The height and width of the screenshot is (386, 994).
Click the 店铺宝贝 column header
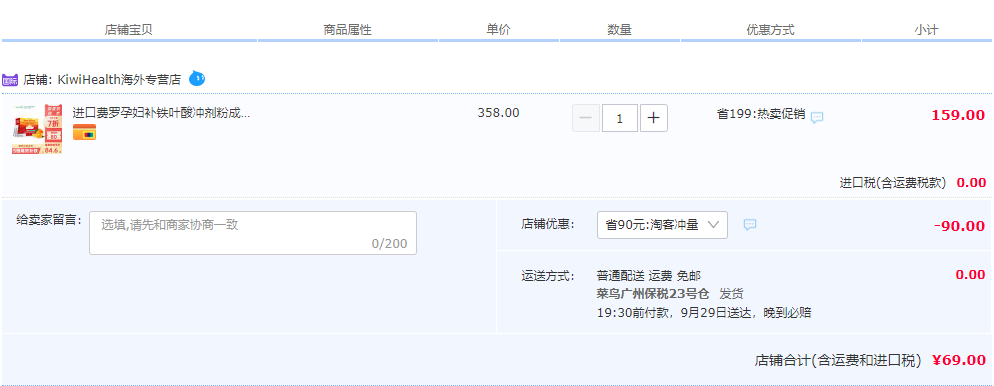pos(129,30)
